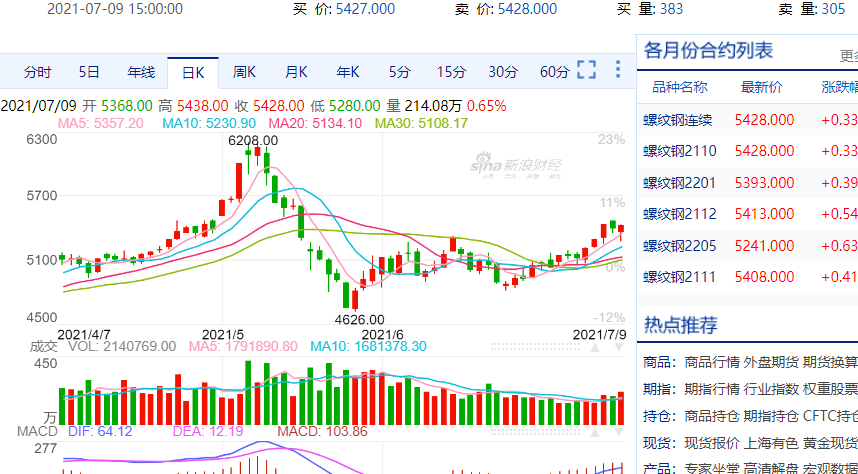Grab the dotted handle above volume chart
The height and width of the screenshot is (474, 858).
(536, 347)
